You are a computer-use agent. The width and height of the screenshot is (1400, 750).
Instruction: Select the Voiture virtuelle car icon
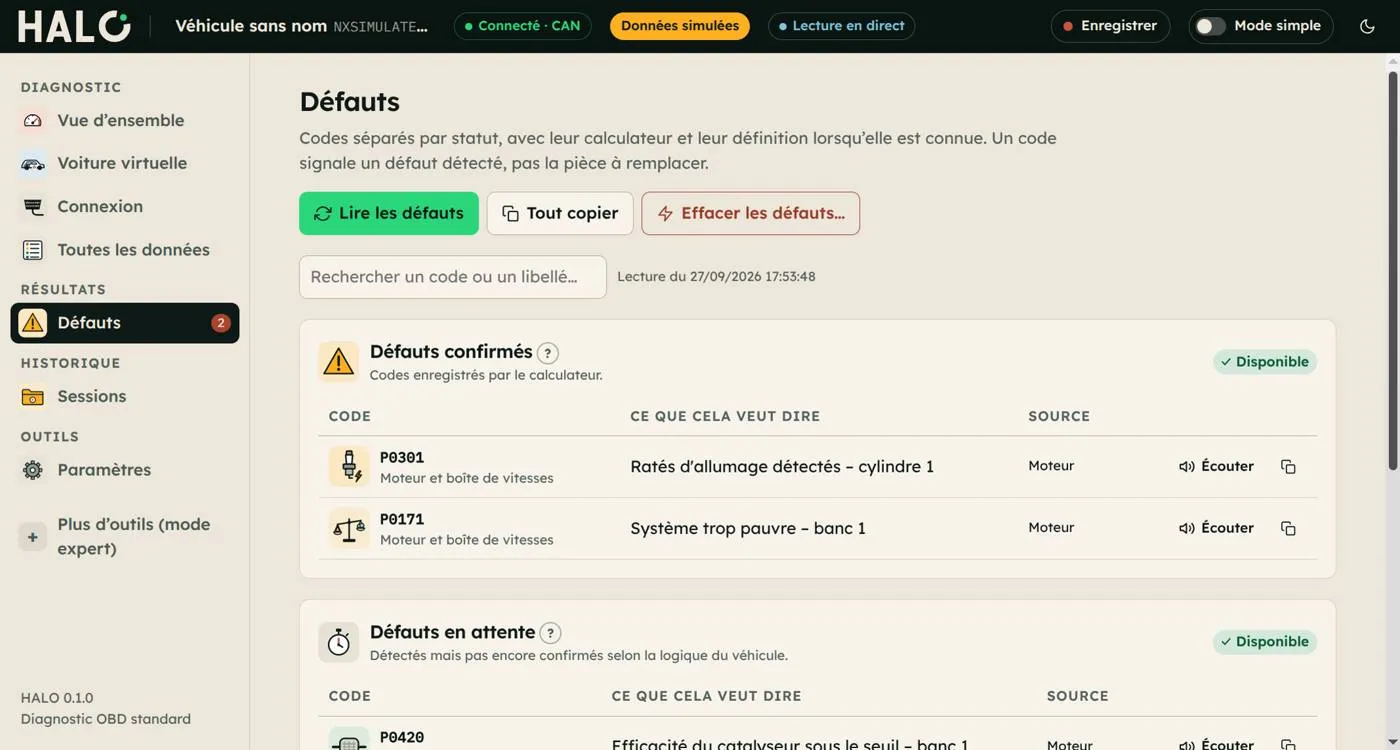click(33, 163)
